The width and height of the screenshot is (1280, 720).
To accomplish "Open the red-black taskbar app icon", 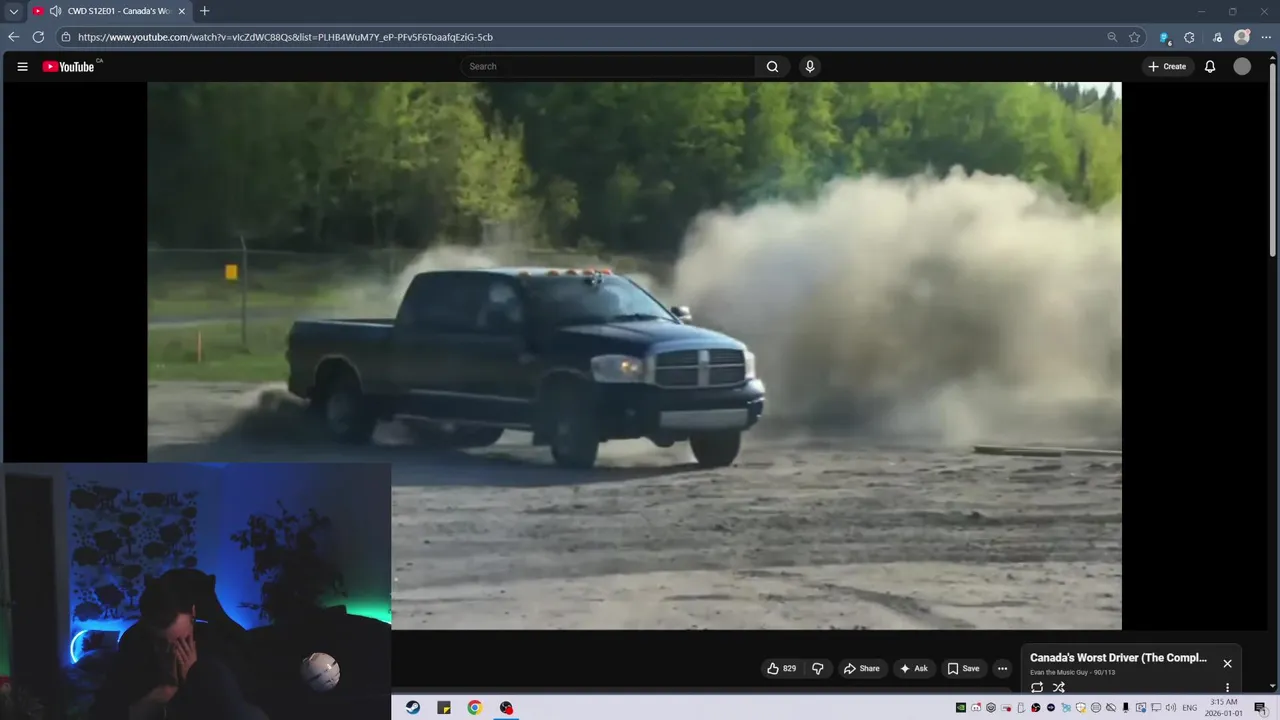I will click(506, 708).
